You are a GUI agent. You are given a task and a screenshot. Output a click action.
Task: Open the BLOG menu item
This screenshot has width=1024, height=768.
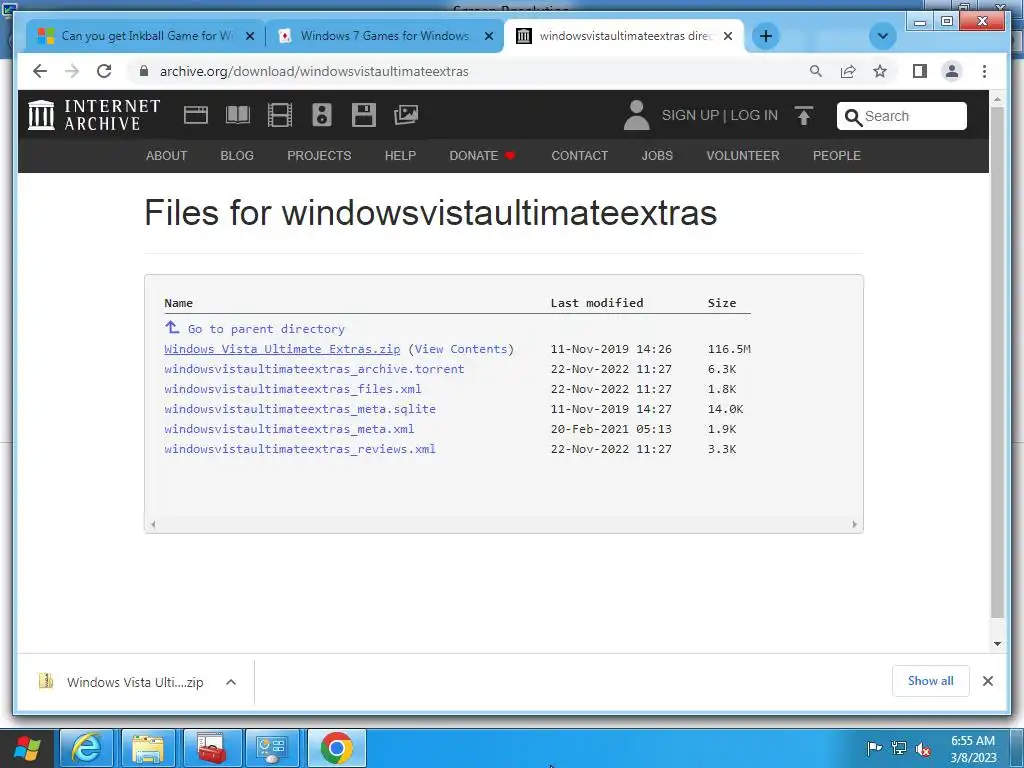[x=237, y=155]
